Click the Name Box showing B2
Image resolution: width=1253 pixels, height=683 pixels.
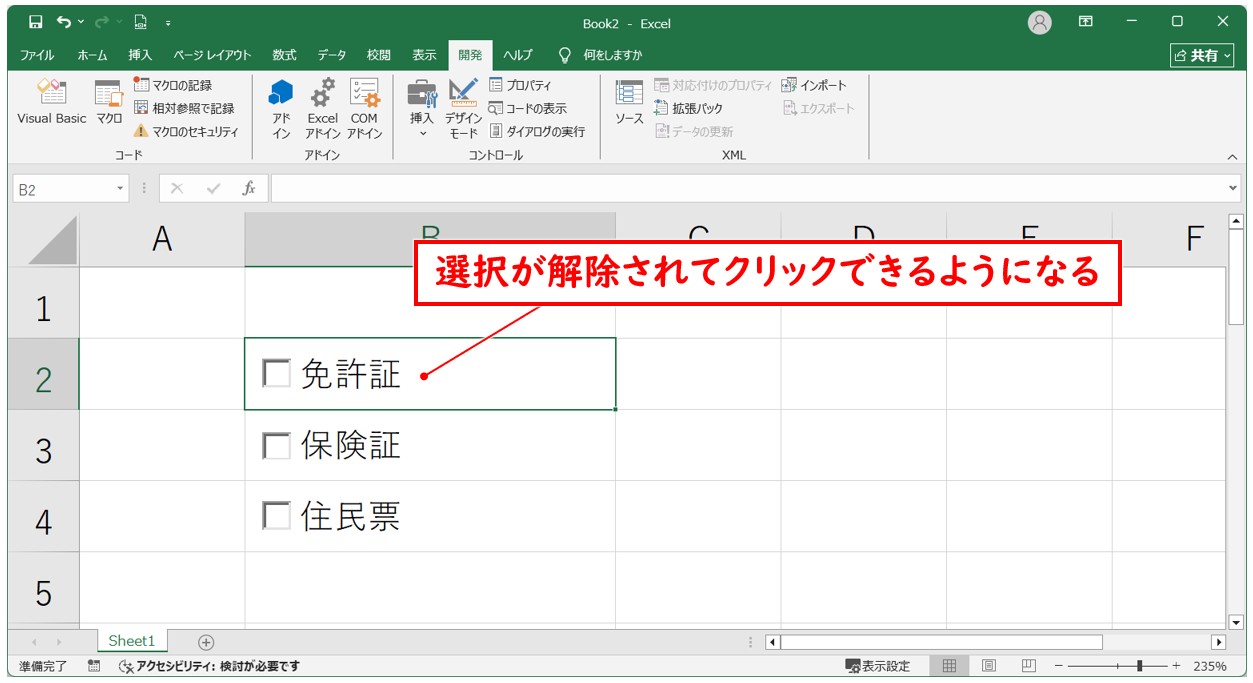pos(62,188)
